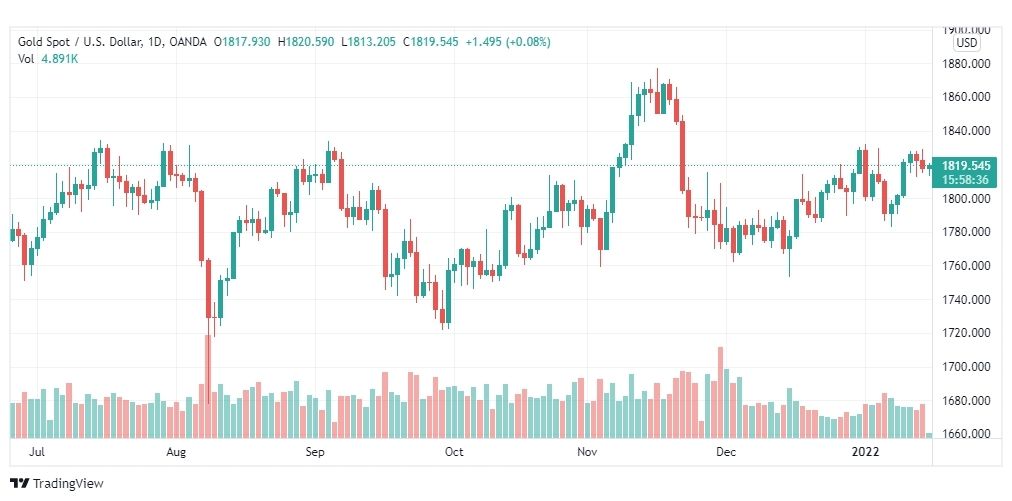This screenshot has height=501, width=1012.
Task: Click the tallest red volume bar in August
Action: (208, 386)
